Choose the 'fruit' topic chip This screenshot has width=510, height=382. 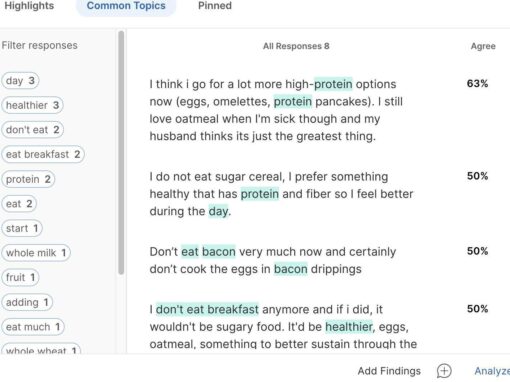click(x=20, y=277)
